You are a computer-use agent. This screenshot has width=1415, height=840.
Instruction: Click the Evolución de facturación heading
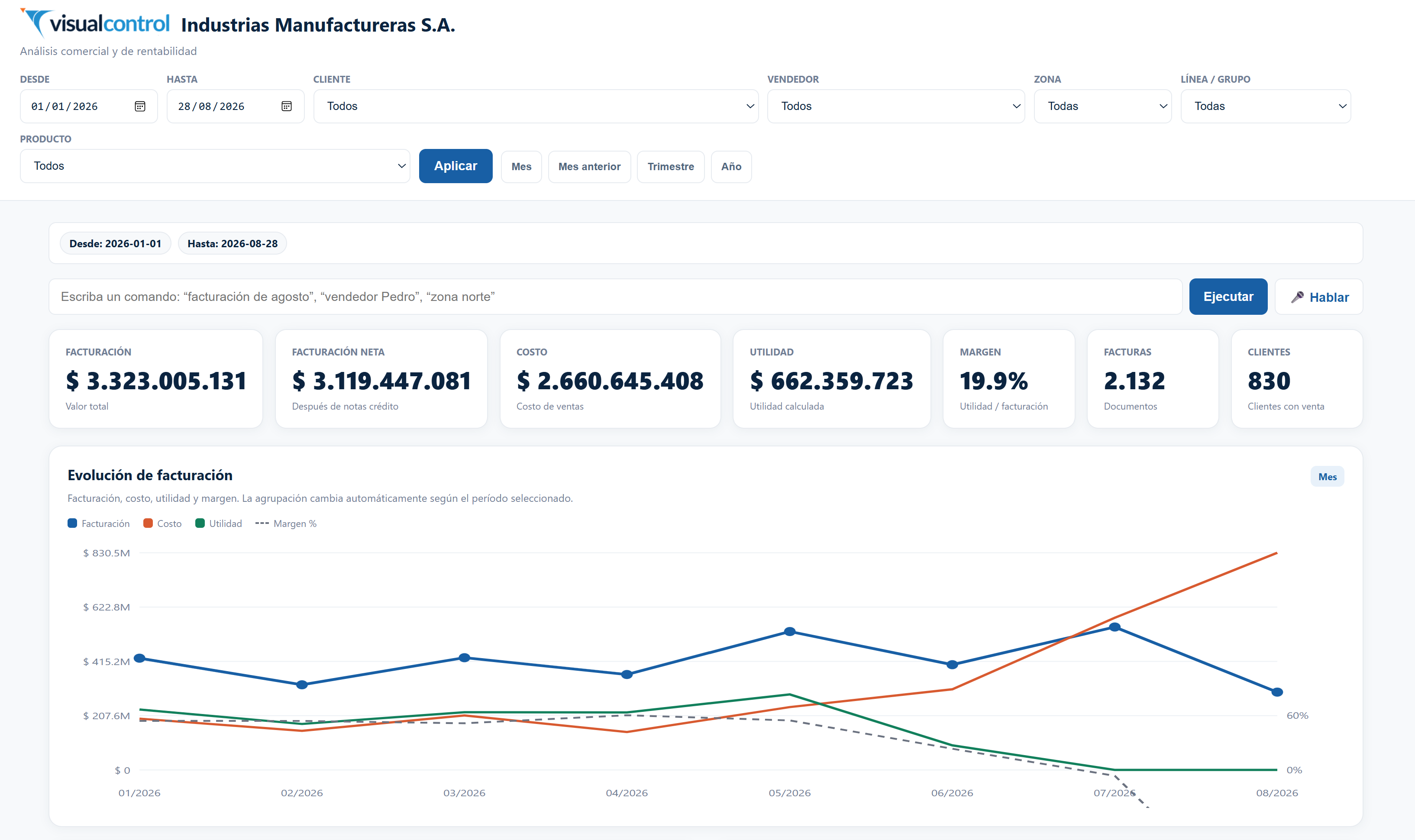(x=150, y=475)
